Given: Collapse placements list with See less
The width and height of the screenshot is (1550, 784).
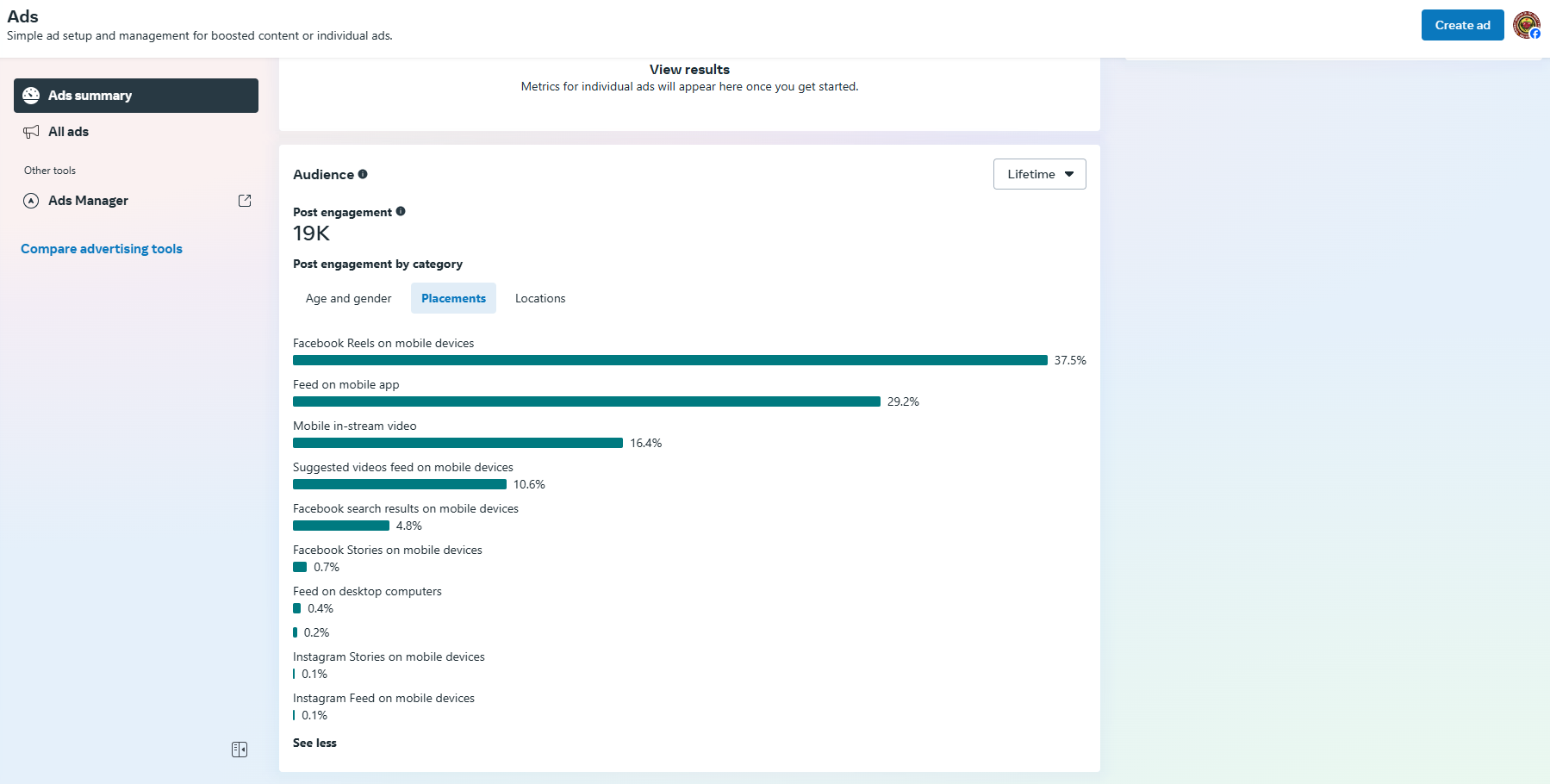Looking at the screenshot, I should coord(314,743).
